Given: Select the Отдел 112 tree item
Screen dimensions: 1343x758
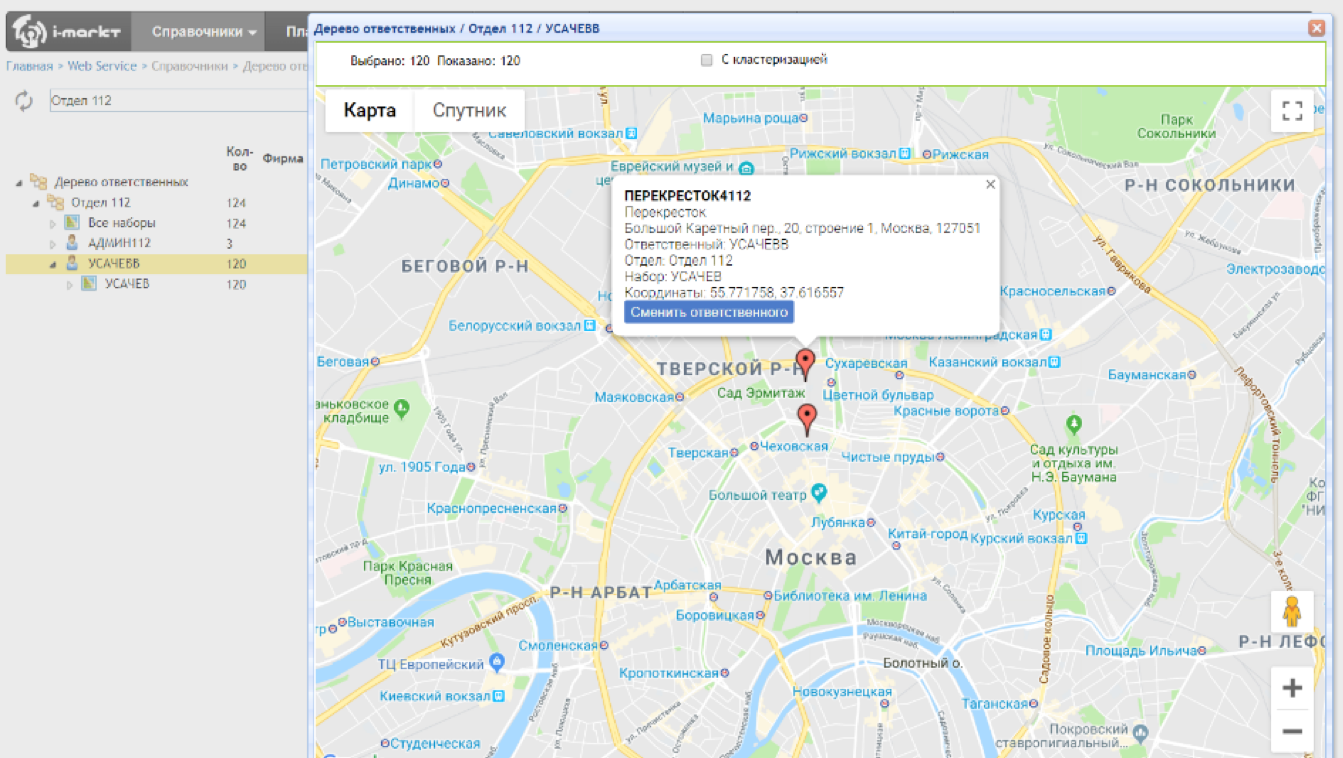Looking at the screenshot, I should (101, 203).
